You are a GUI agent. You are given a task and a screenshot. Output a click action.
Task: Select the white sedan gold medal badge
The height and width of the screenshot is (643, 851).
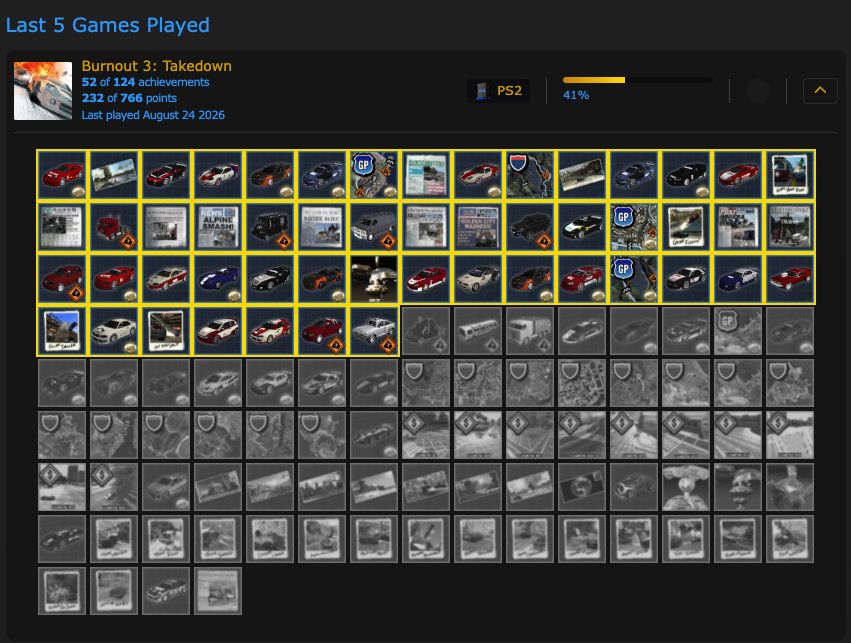114,331
